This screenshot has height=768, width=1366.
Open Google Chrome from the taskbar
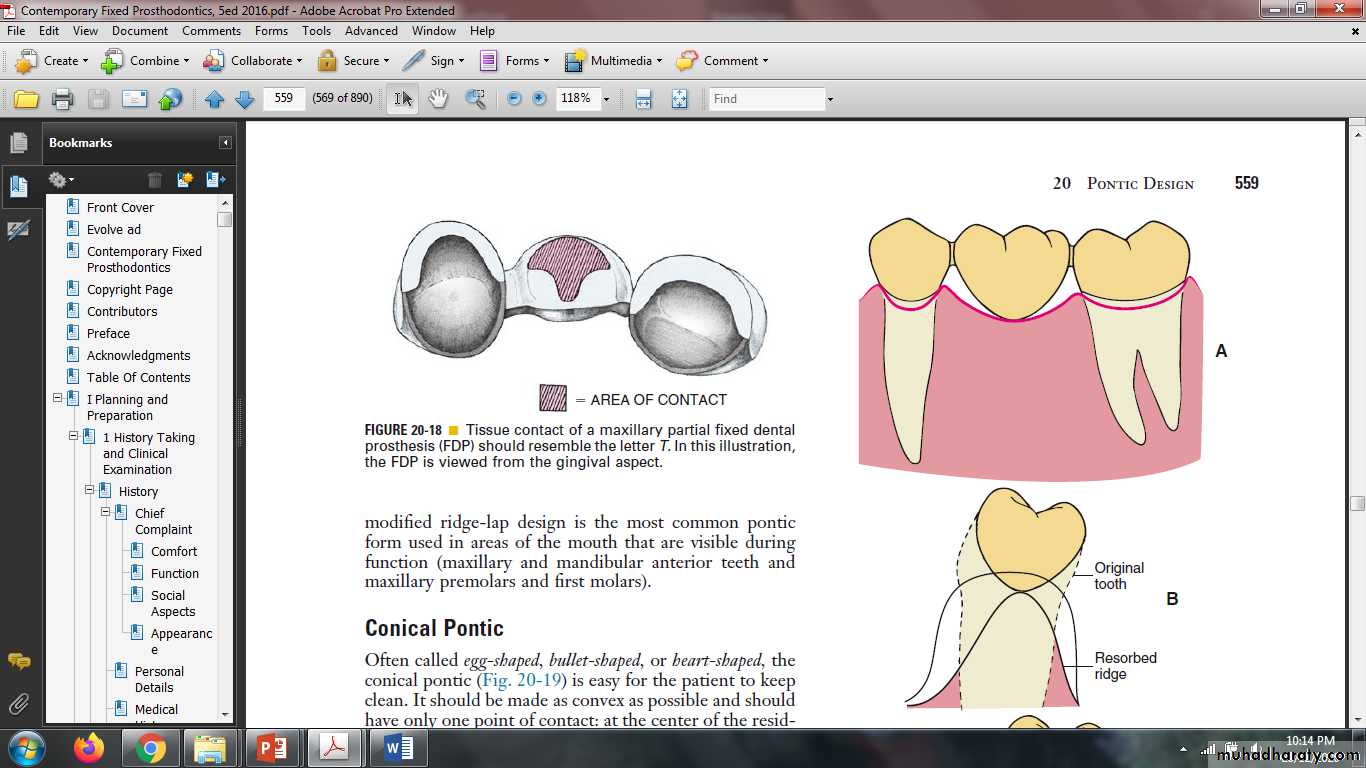pyautogui.click(x=151, y=748)
